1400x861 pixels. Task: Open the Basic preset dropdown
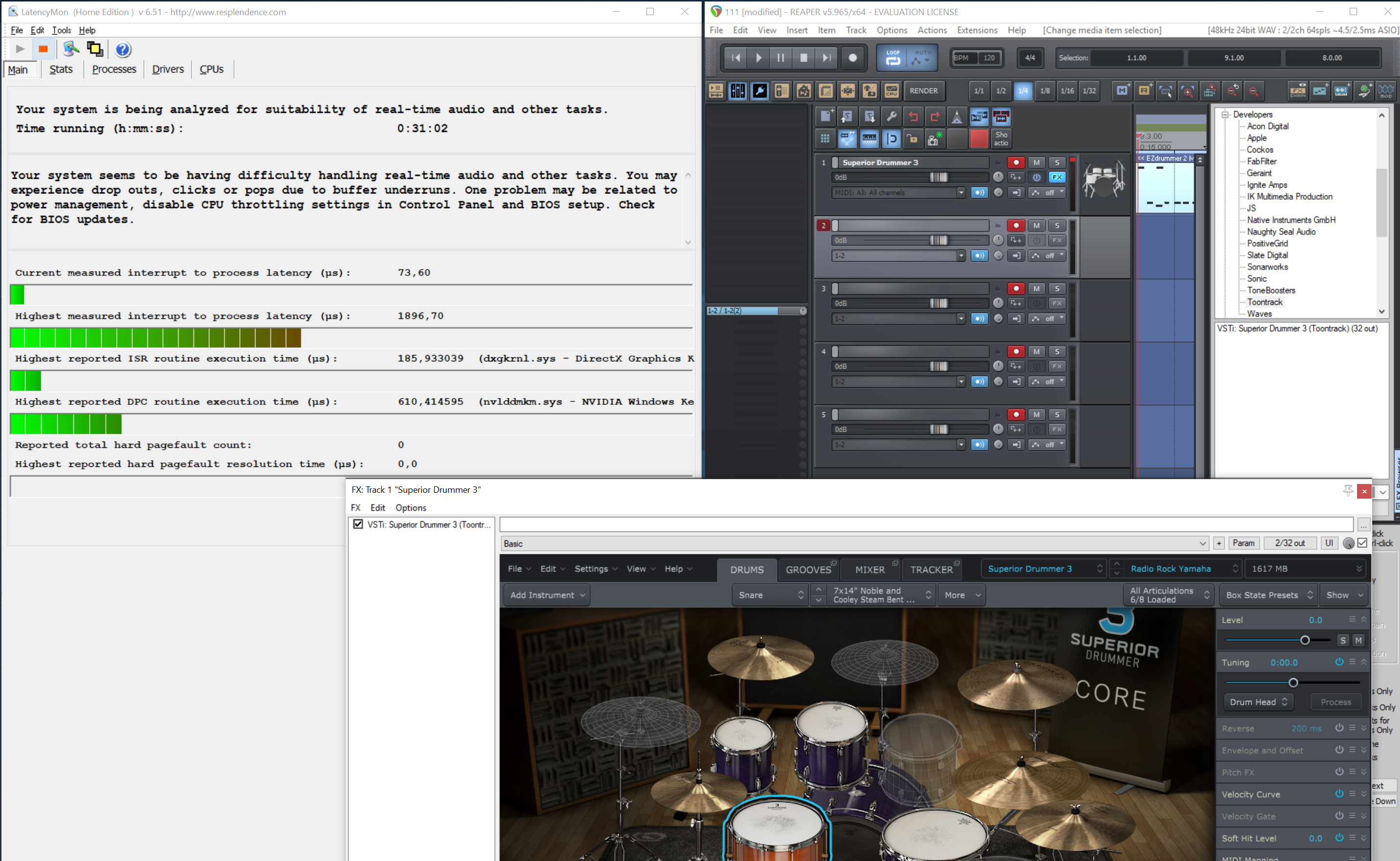(1202, 543)
